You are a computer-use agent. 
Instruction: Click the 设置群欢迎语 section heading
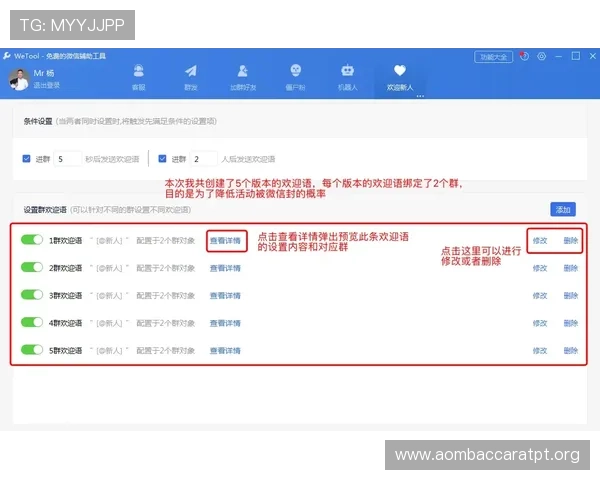pos(45,210)
